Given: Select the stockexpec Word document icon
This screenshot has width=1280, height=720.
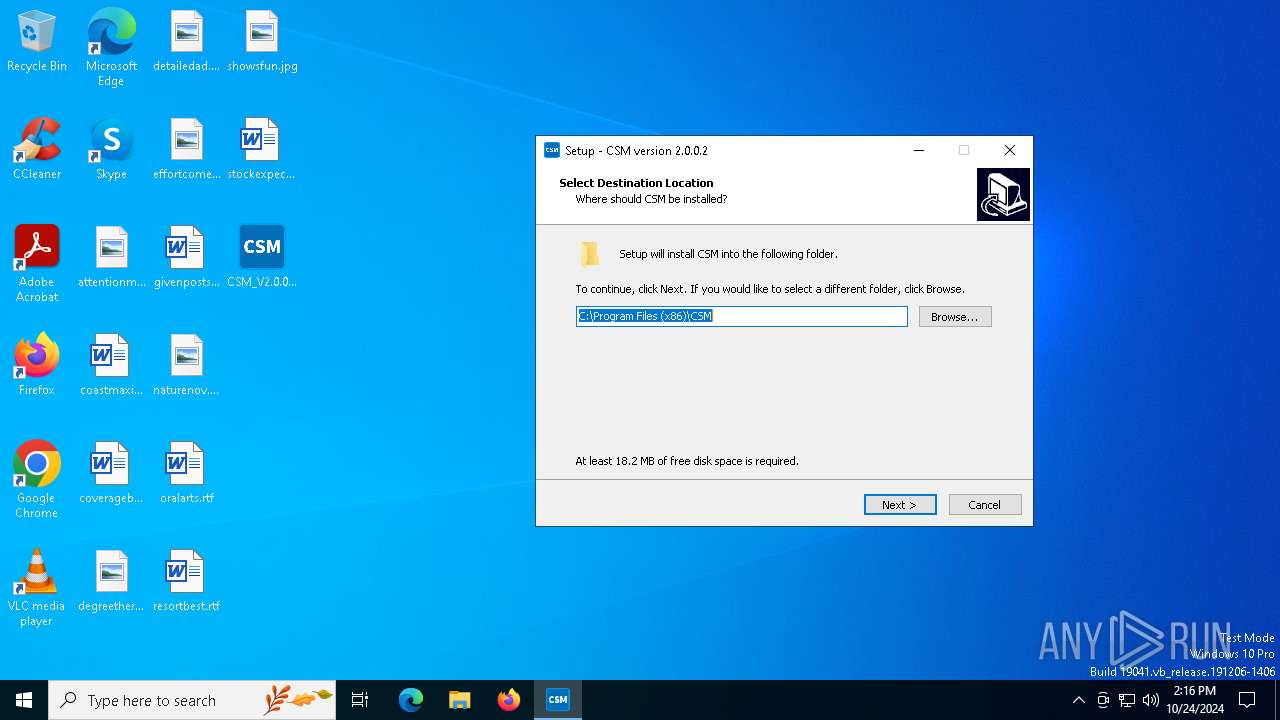Looking at the screenshot, I should [261, 150].
